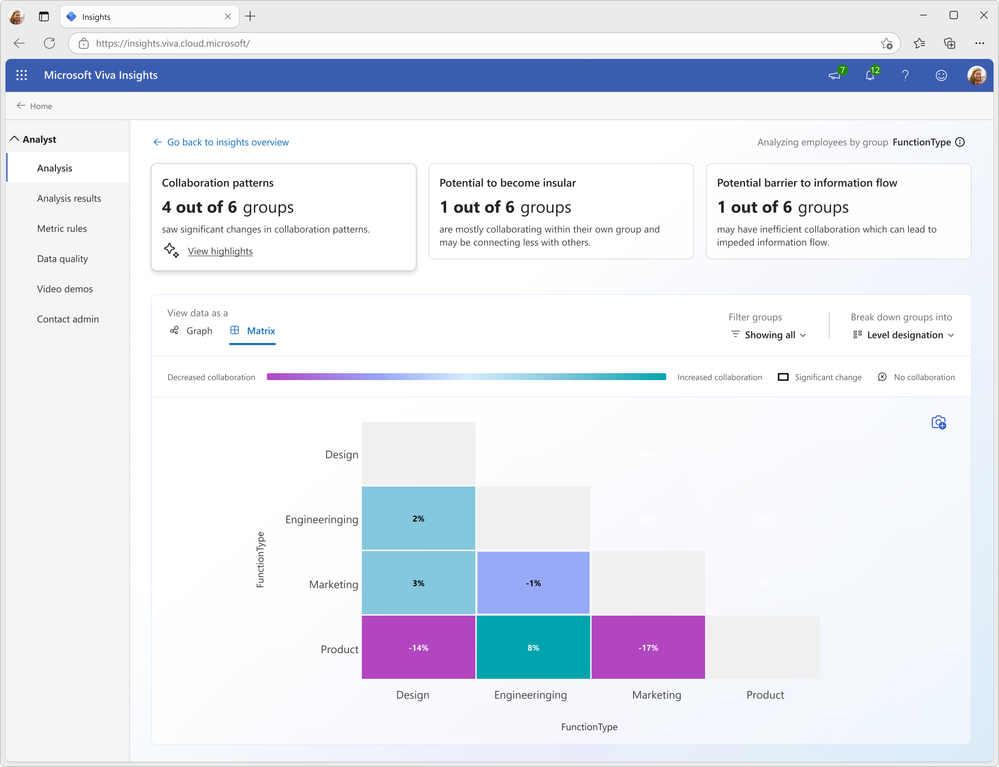Screen dimensions: 999x767
Task: Click the gray Product-Product diagonal cell
Action: click(x=763, y=647)
